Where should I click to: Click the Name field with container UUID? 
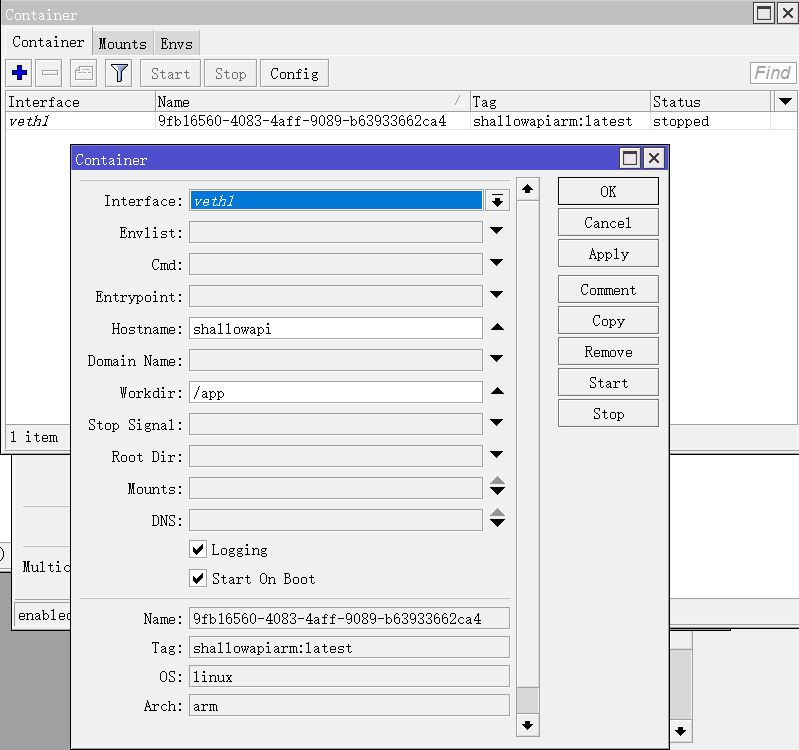tap(349, 618)
